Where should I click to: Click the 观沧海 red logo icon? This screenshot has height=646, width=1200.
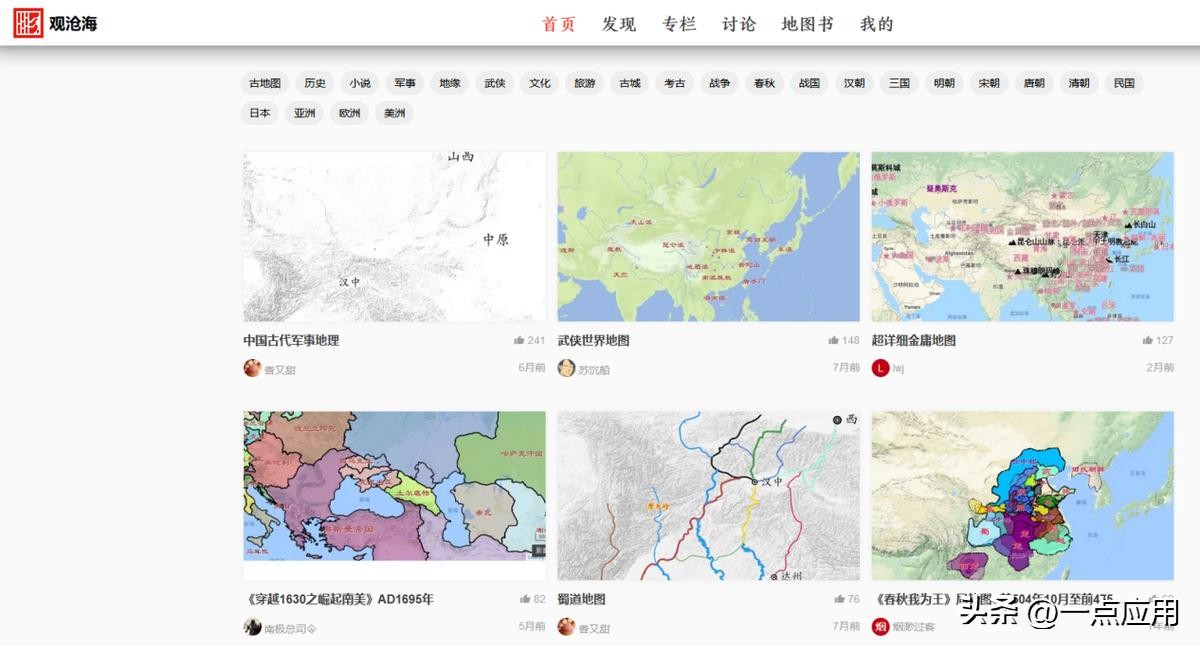[28, 23]
